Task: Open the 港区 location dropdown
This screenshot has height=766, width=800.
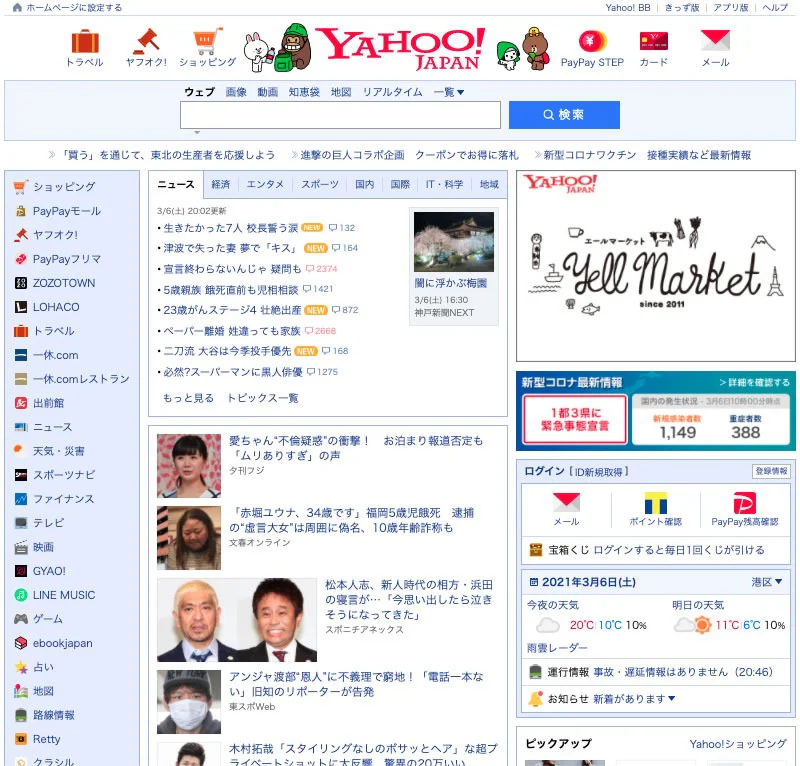Action: [x=767, y=582]
